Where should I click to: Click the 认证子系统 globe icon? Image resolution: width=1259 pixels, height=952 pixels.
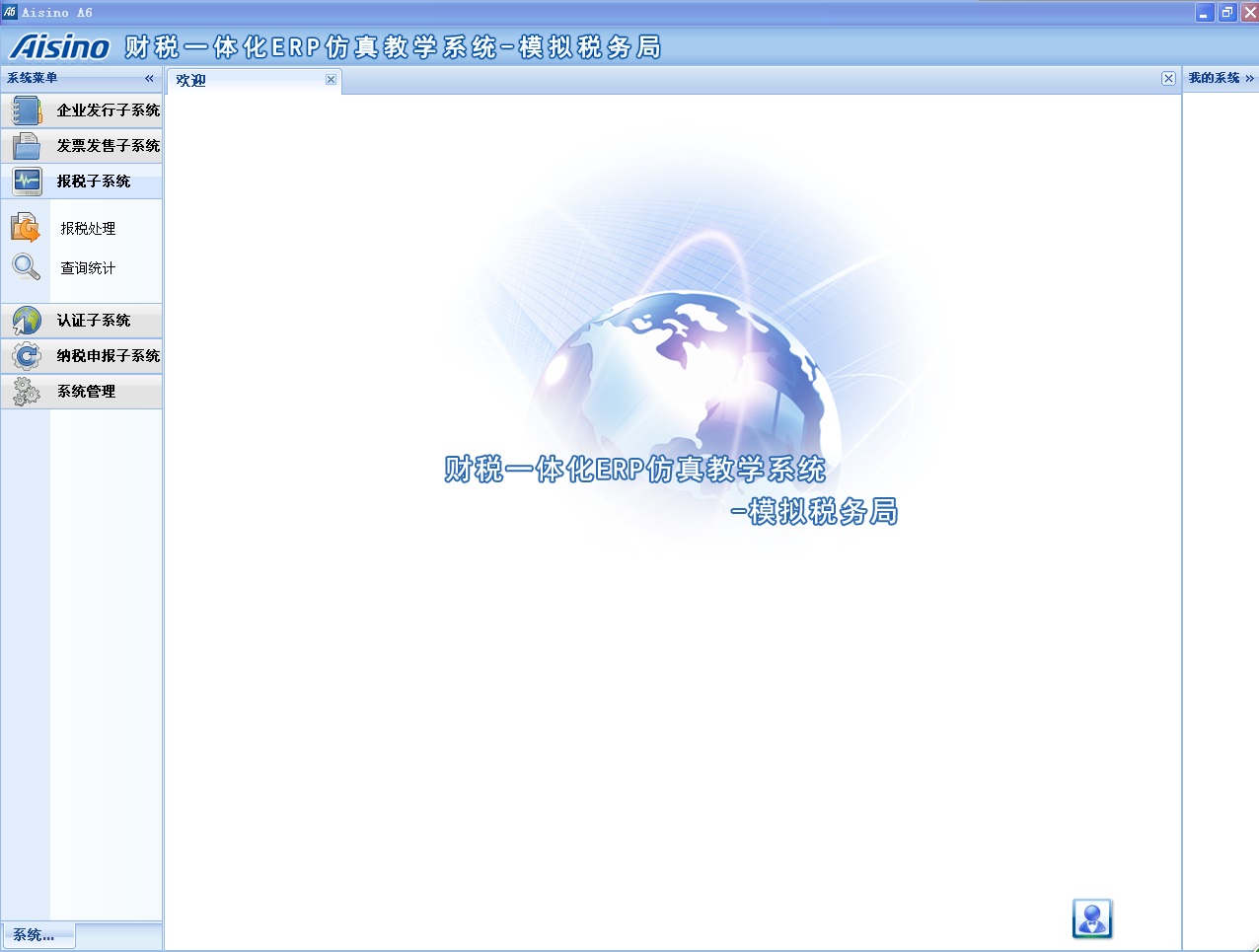[27, 321]
